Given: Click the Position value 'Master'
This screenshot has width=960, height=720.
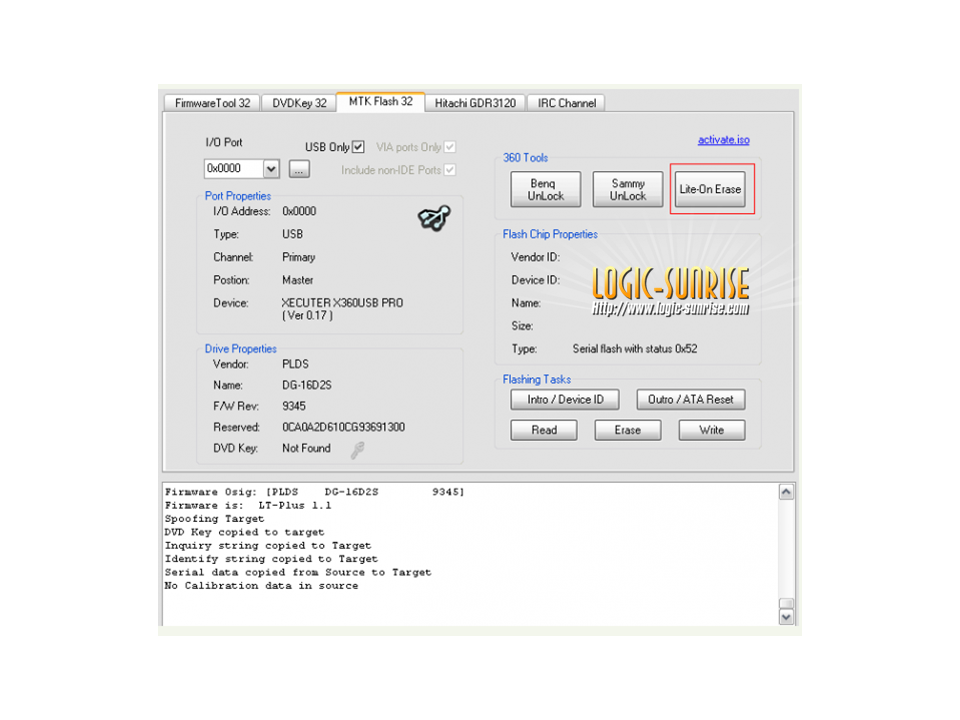Looking at the screenshot, I should pos(298,280).
